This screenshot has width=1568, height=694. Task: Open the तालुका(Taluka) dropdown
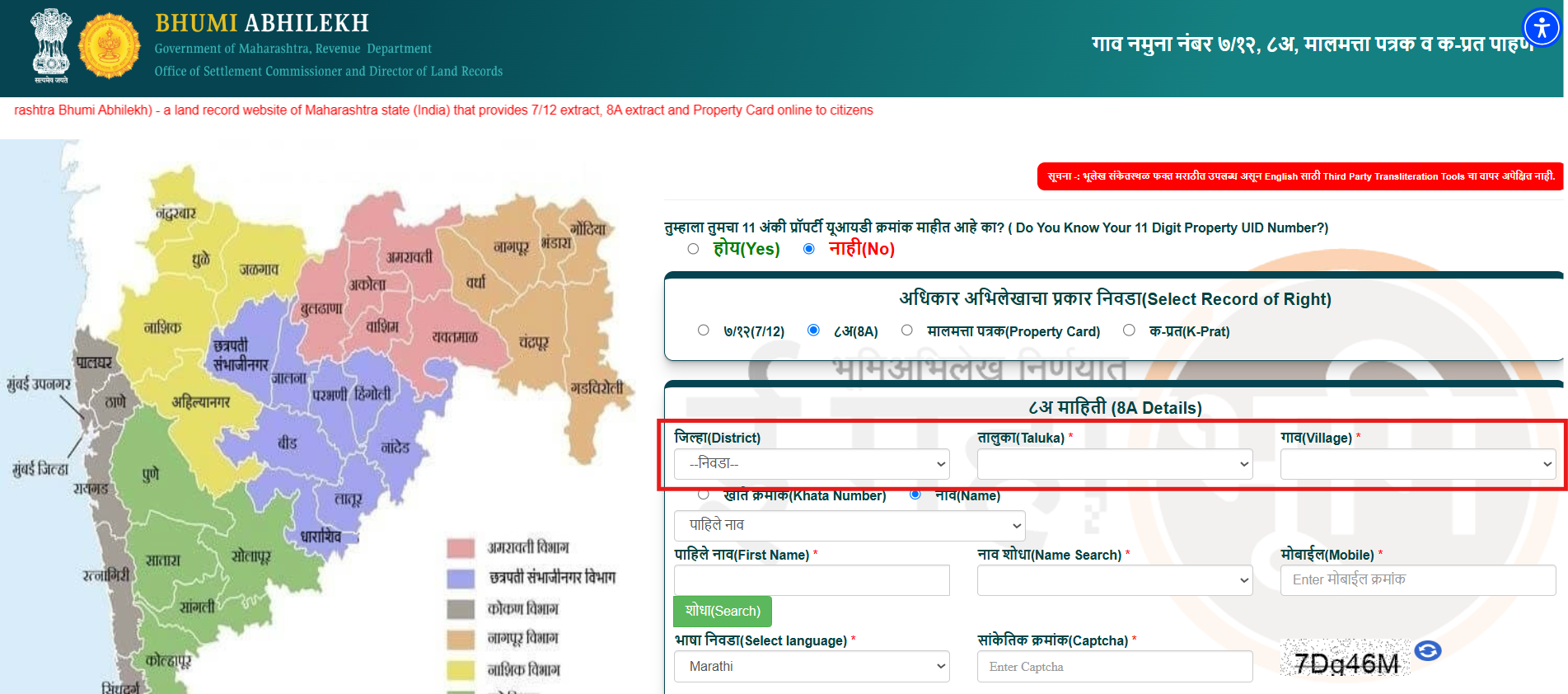(x=1115, y=464)
